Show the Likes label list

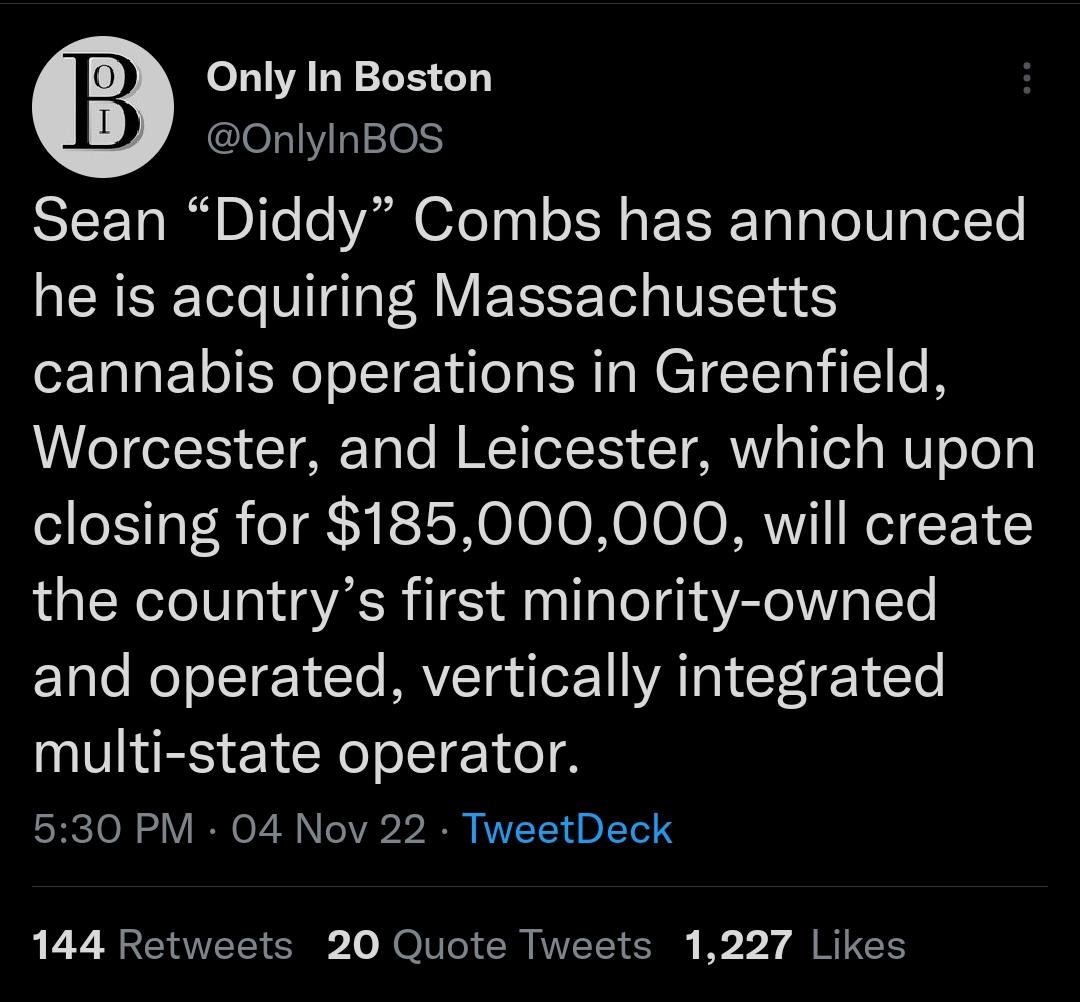[859, 945]
